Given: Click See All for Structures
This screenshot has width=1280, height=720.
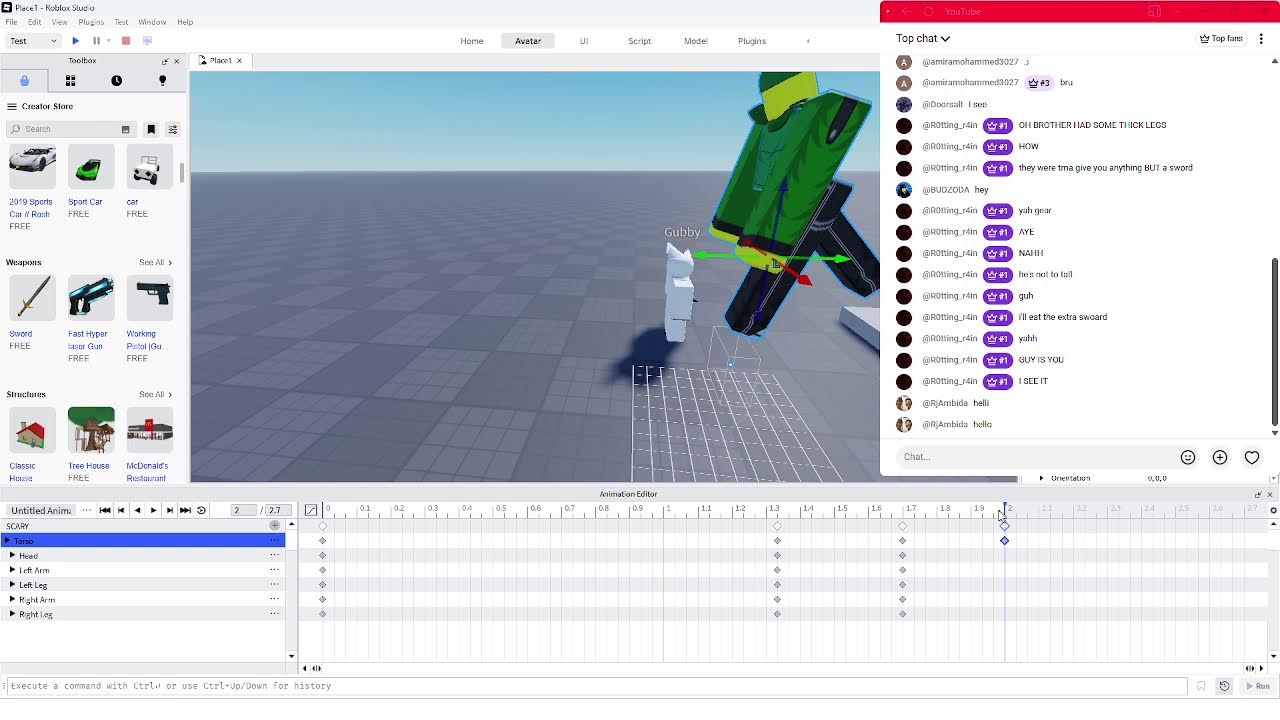Looking at the screenshot, I should [x=155, y=394].
